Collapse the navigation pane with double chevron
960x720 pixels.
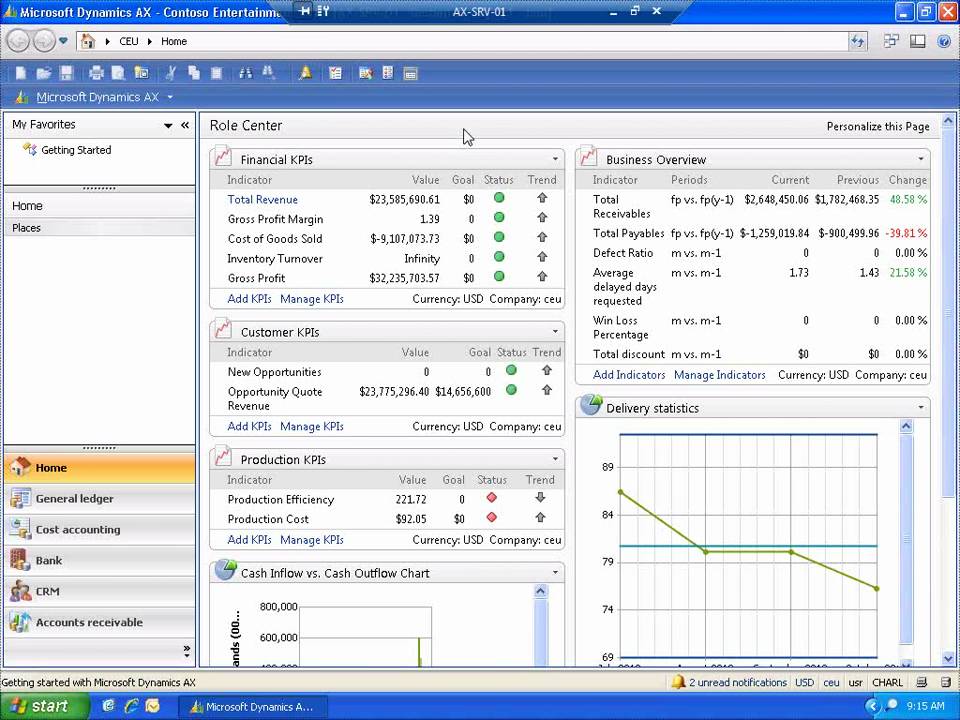pos(185,125)
